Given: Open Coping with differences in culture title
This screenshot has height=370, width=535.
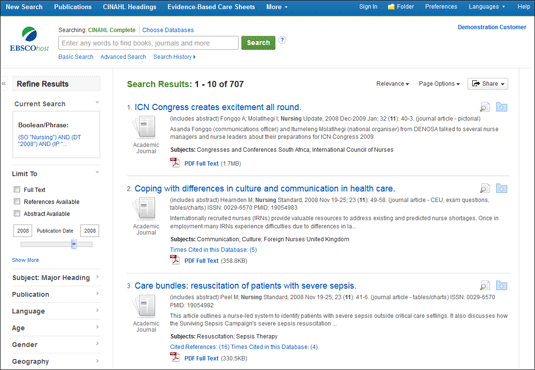Looking at the screenshot, I should point(265,188).
